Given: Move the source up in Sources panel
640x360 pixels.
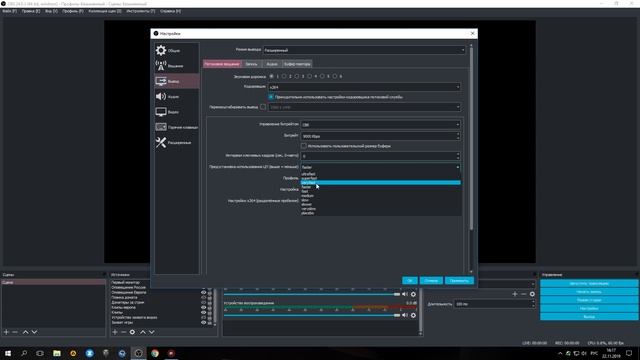Looking at the screenshot, I should (x=143, y=332).
